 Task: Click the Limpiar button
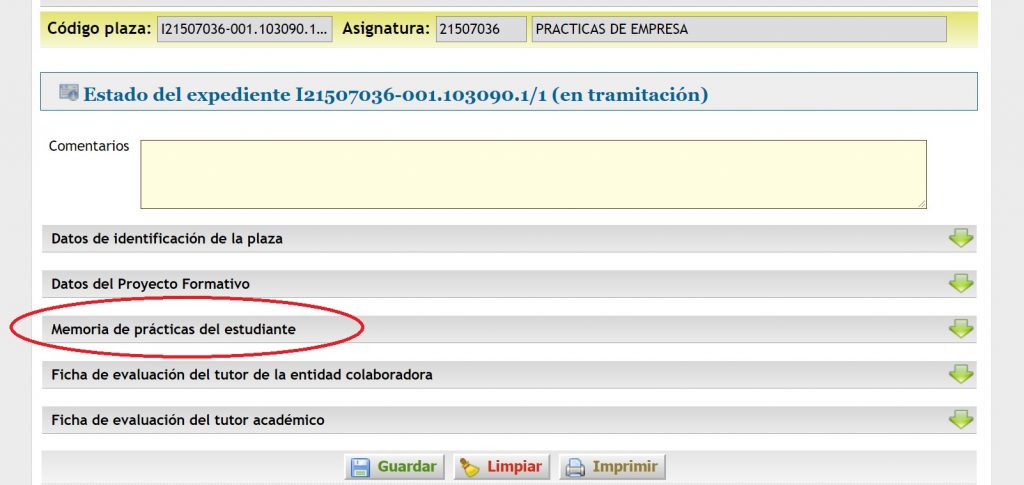(502, 467)
